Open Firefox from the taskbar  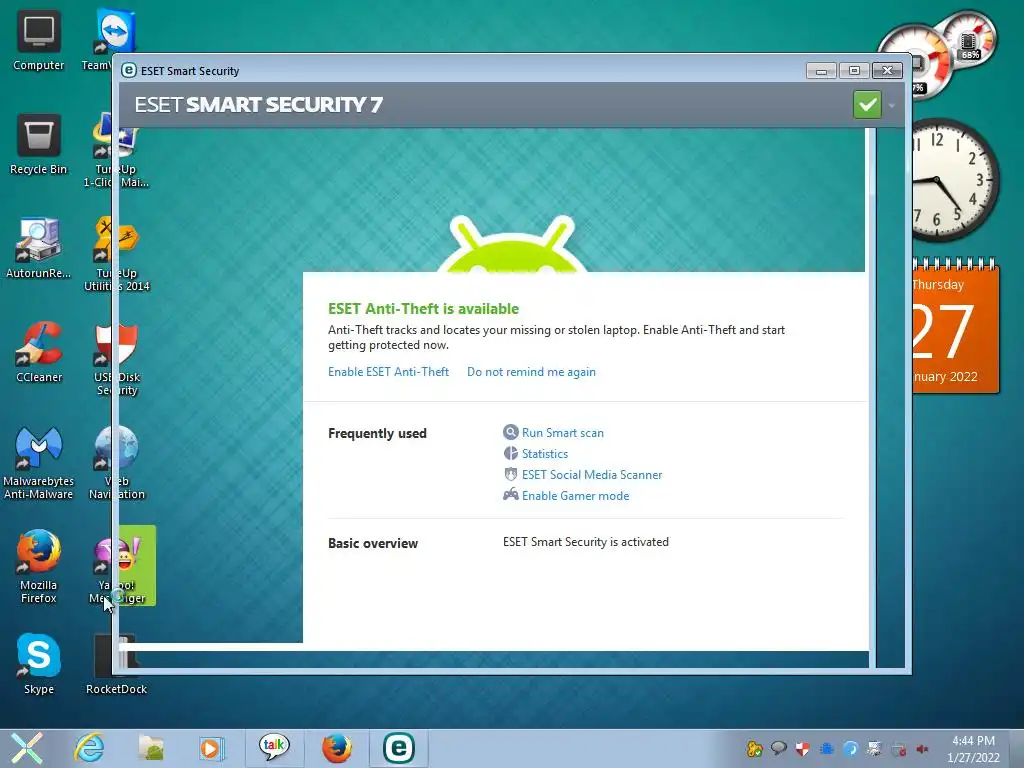tap(337, 748)
